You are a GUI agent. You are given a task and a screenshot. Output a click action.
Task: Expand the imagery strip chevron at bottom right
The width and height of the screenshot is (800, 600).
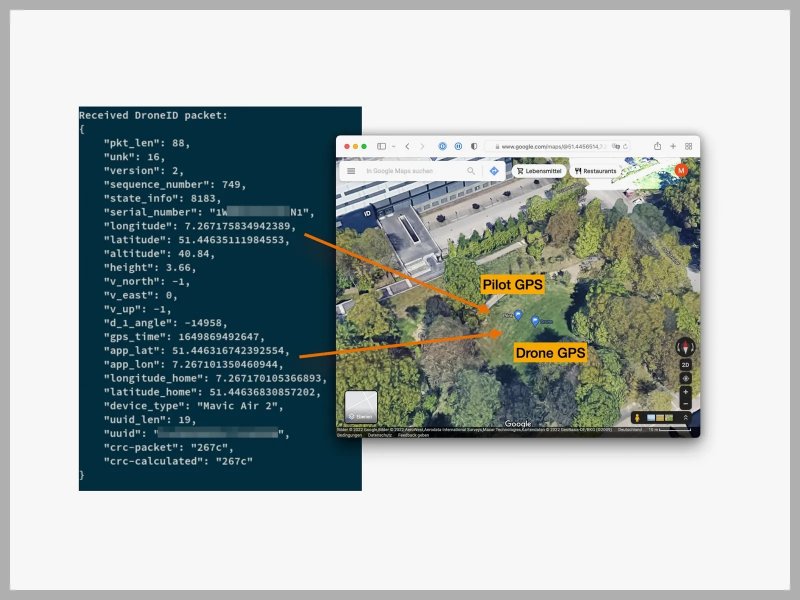tap(686, 417)
